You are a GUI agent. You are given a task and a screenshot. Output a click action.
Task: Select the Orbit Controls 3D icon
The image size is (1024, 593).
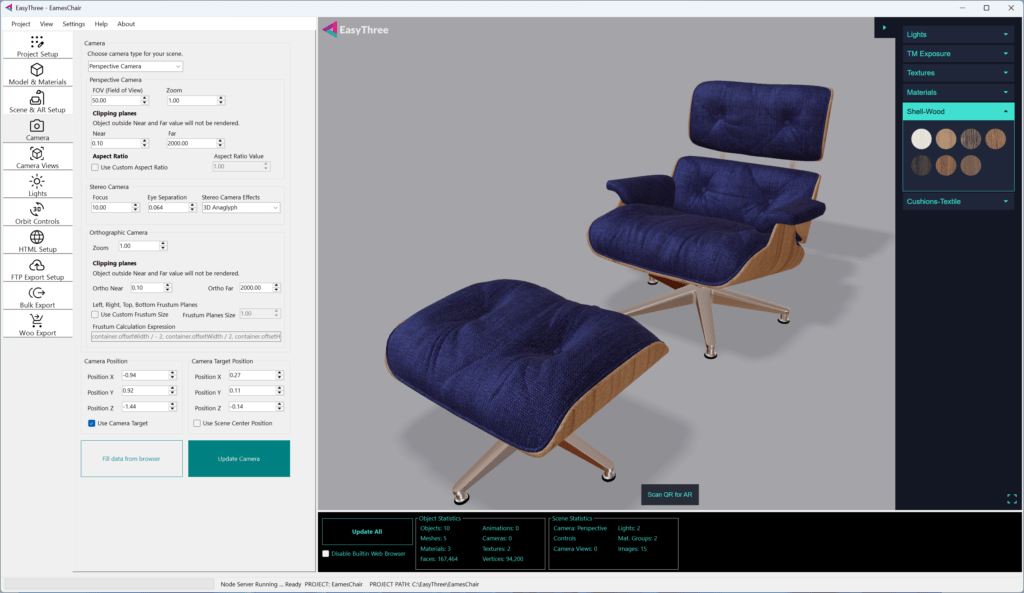point(37,209)
